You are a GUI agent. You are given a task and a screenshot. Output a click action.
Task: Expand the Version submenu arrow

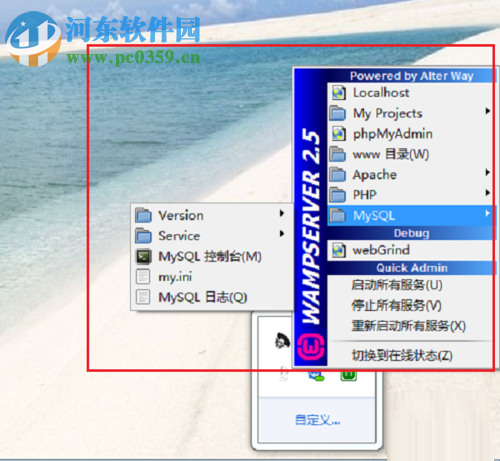point(282,213)
